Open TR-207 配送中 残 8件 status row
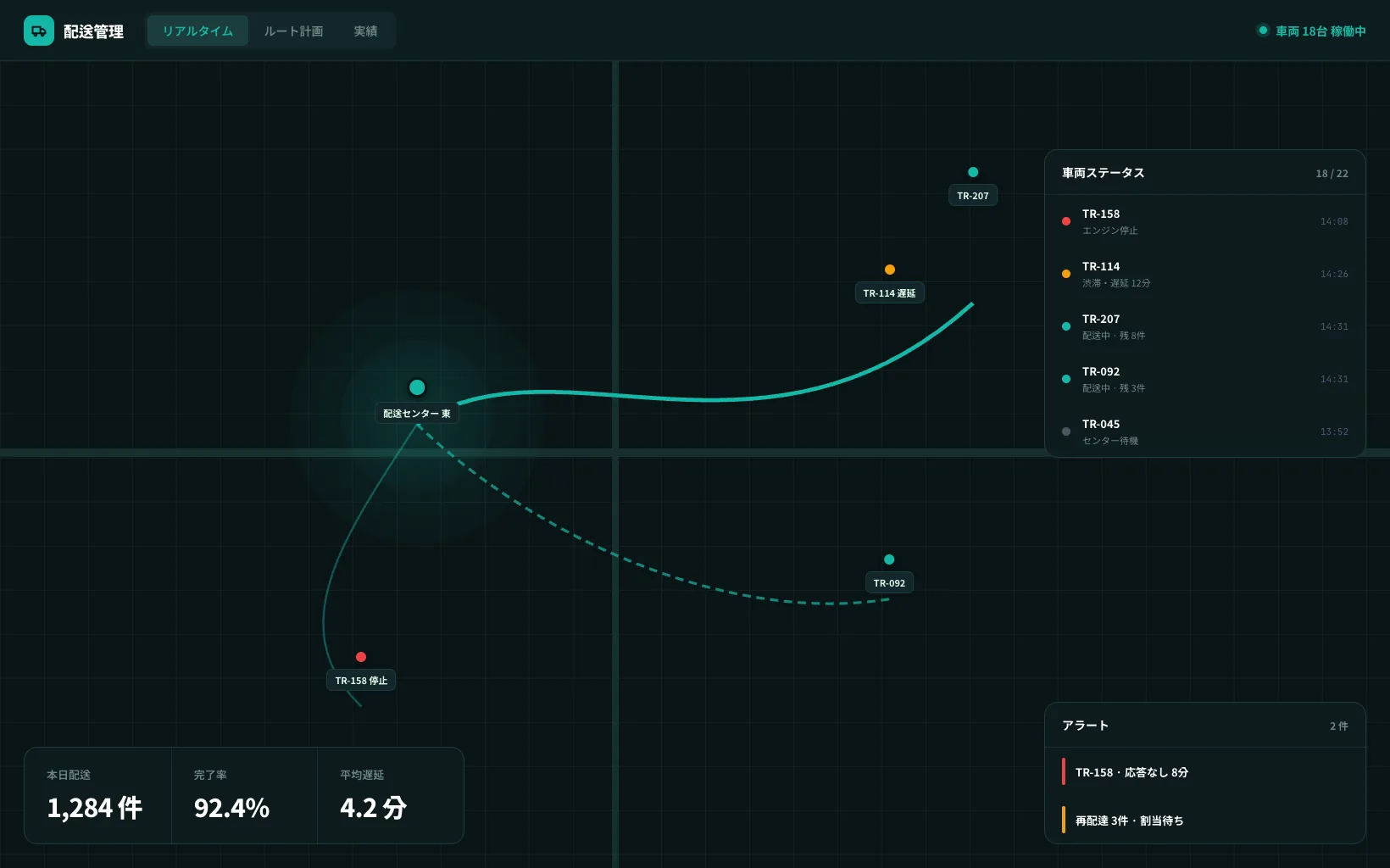Screen dimensions: 1390x868 point(1205,326)
